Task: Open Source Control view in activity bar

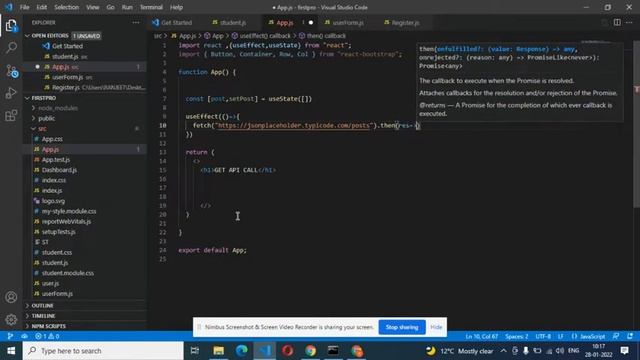Action: pos(11,71)
